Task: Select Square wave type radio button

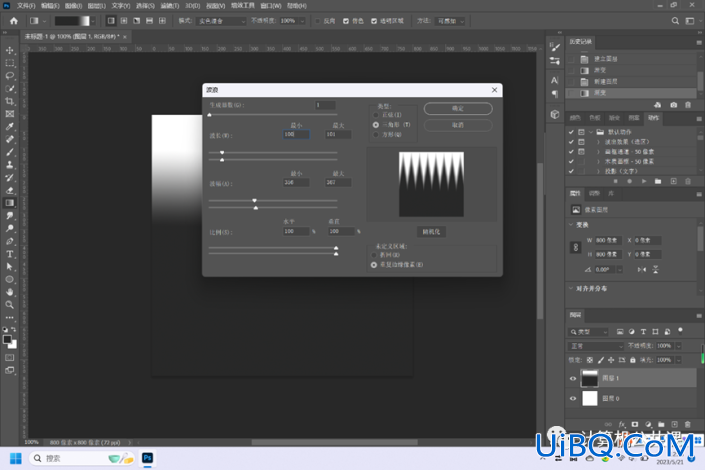Action: pyautogui.click(x=375, y=134)
